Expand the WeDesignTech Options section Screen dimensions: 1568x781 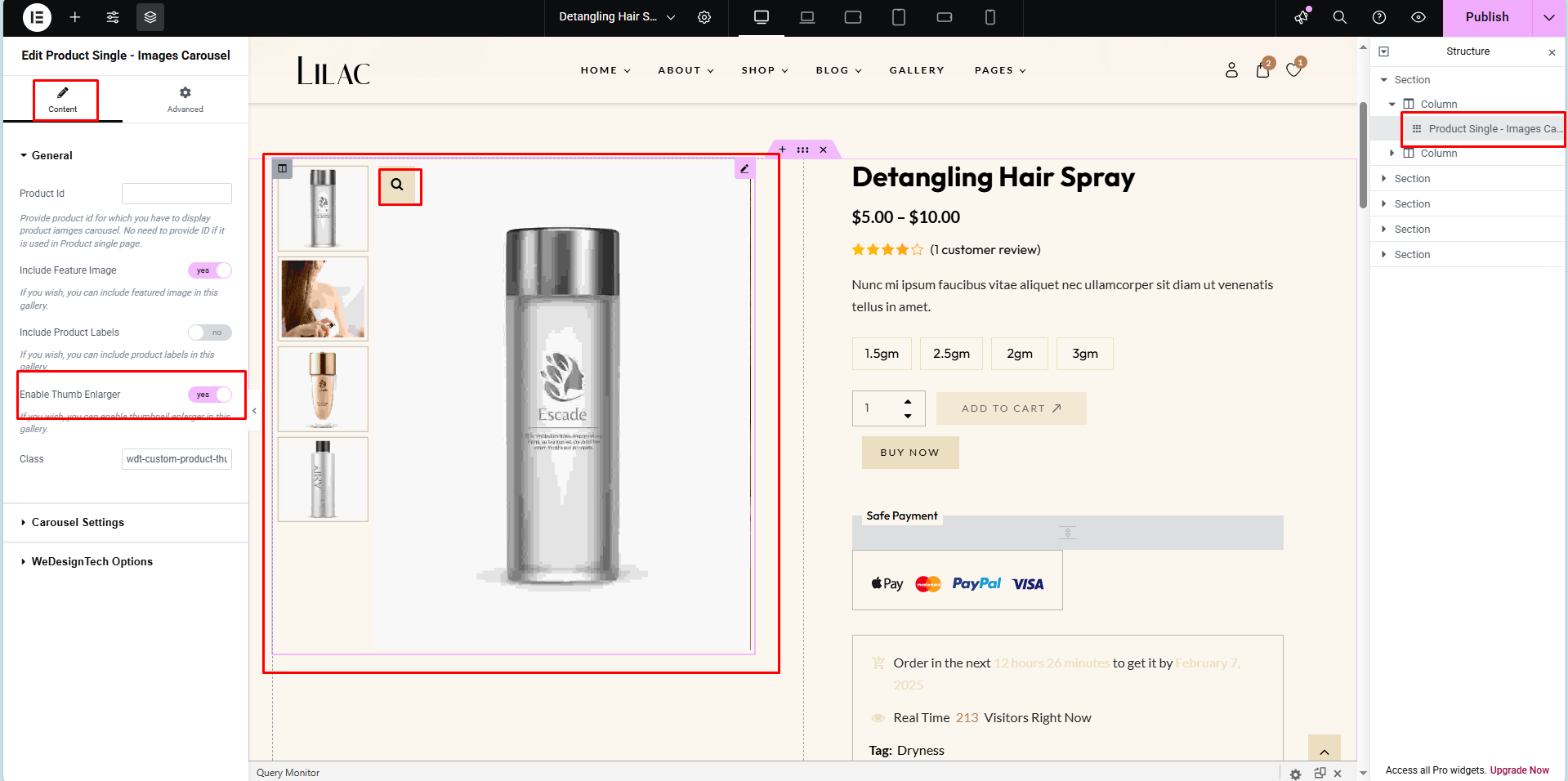(126, 562)
